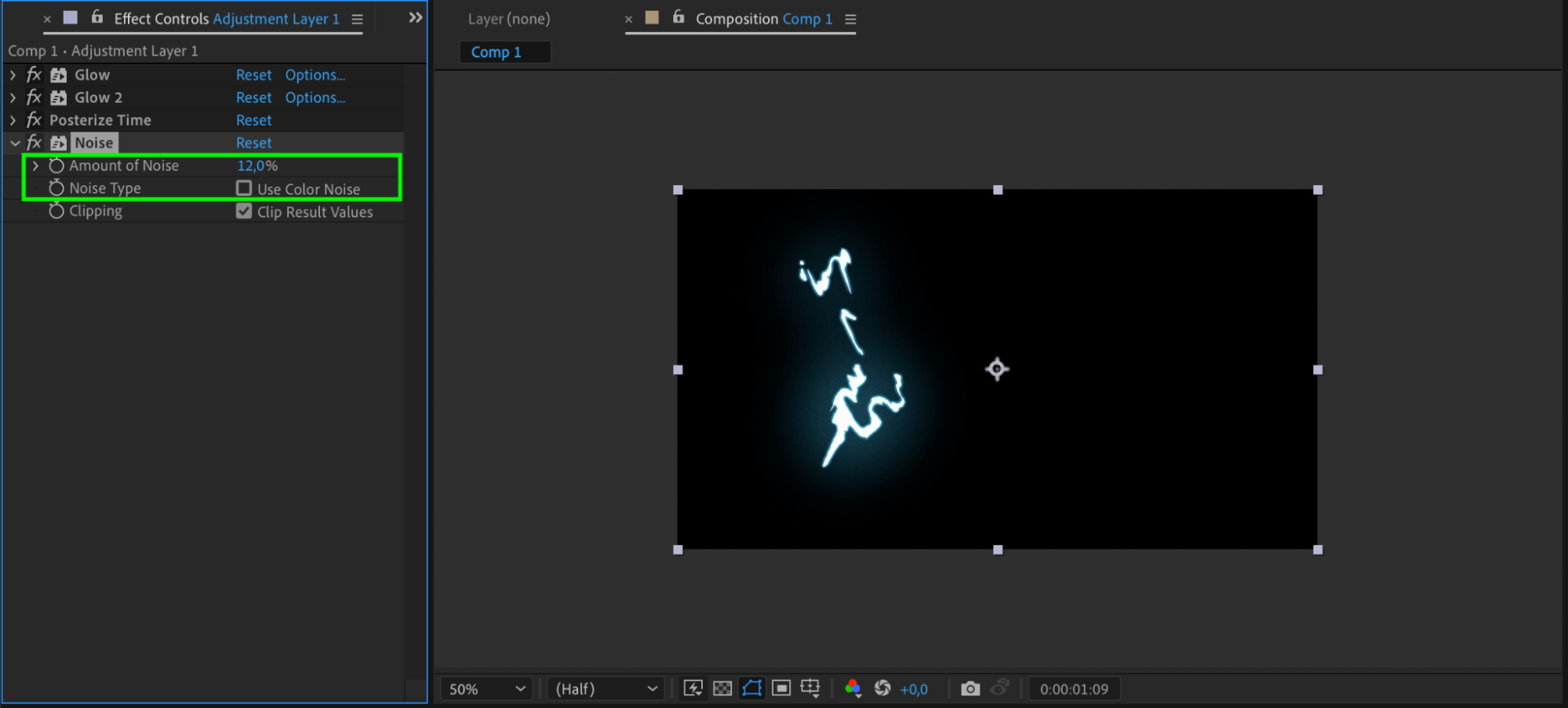
Task: Switch to the Effect Controls tab
Action: [x=227, y=19]
